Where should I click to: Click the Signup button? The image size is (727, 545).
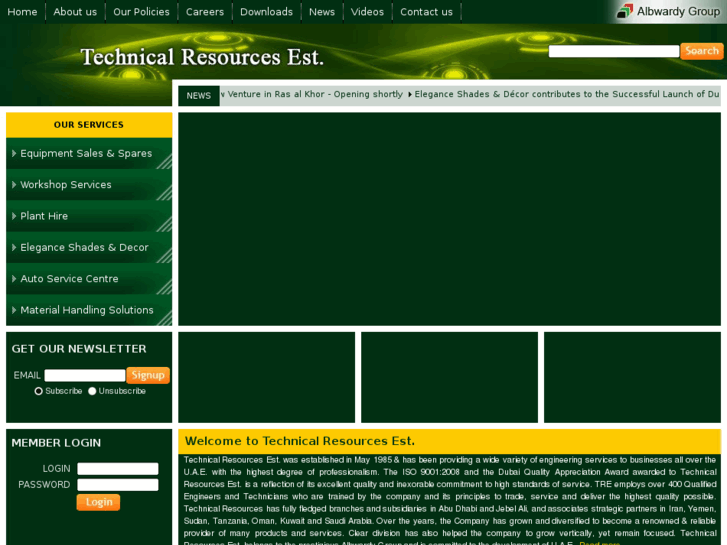click(x=148, y=375)
